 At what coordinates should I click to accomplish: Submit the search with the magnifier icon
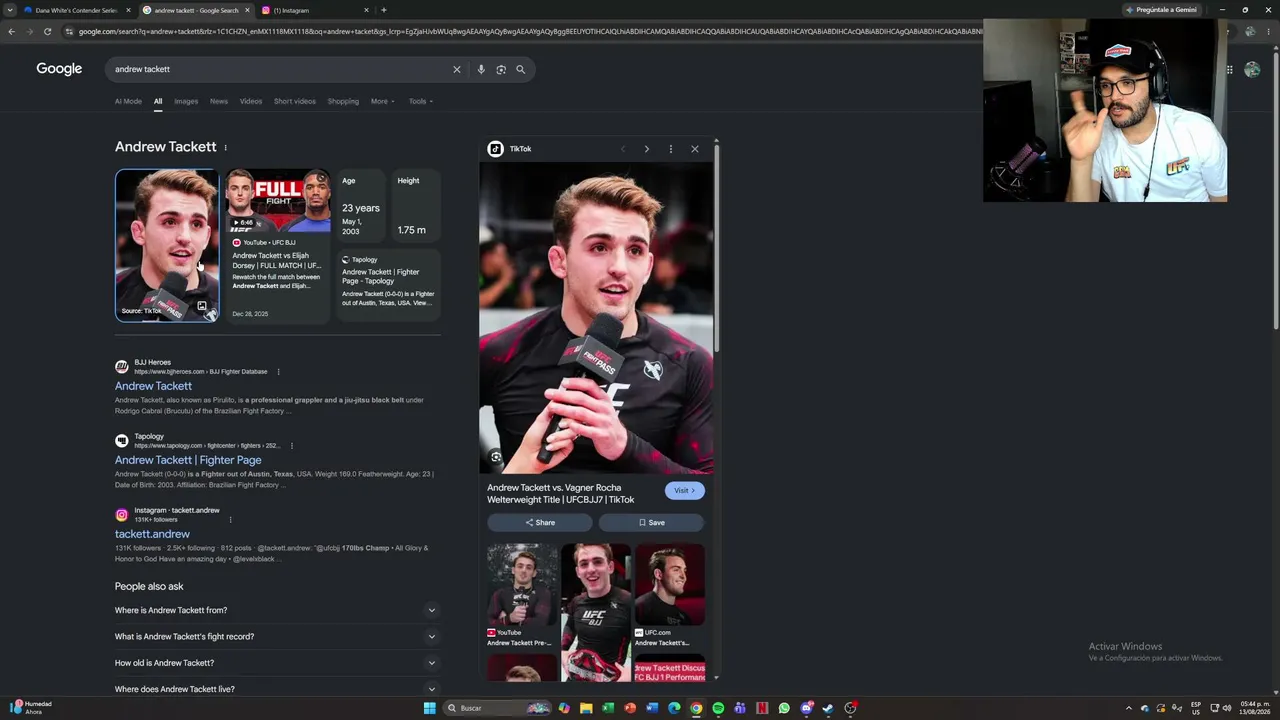tap(520, 69)
